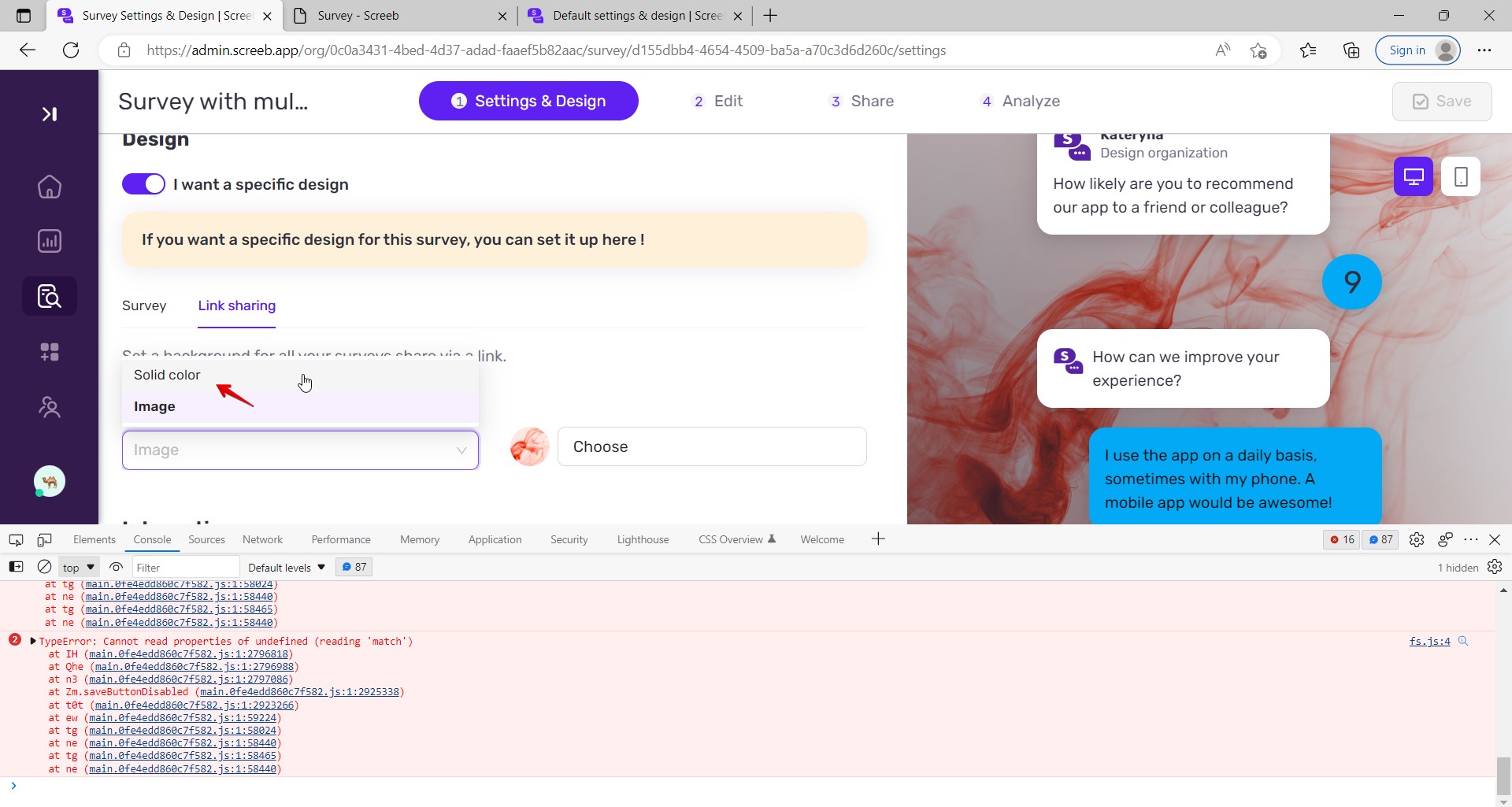The width and height of the screenshot is (1512, 807).
Task: Open the users icon in the sidebar
Action: click(x=49, y=407)
